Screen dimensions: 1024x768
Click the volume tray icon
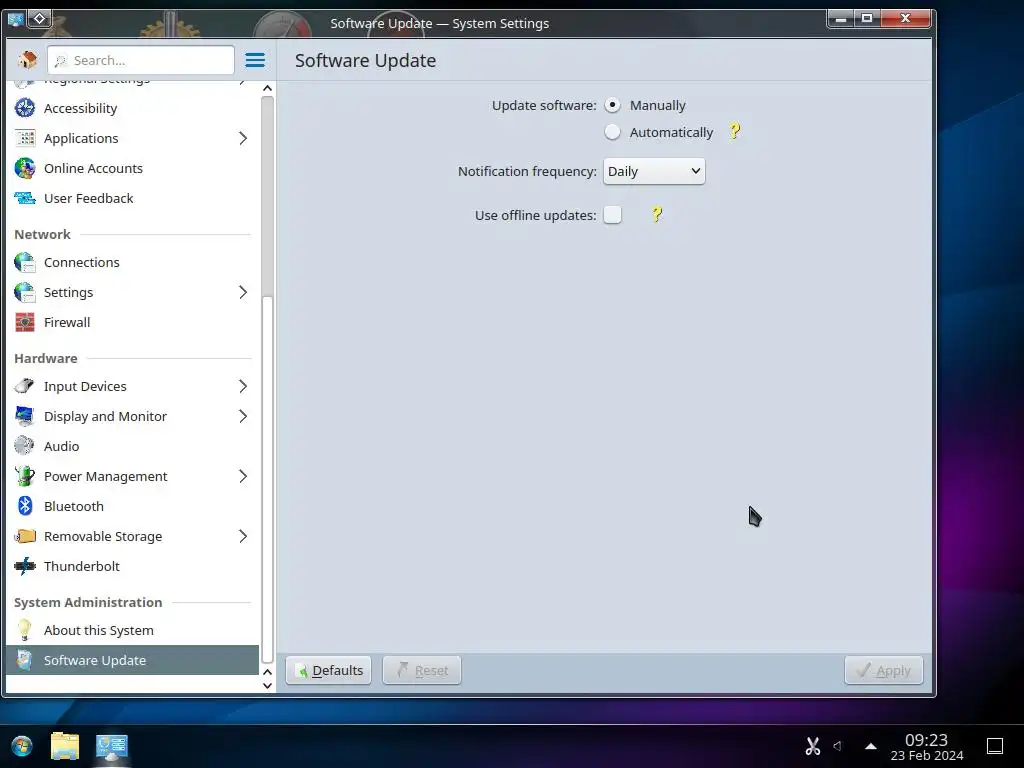(838, 746)
